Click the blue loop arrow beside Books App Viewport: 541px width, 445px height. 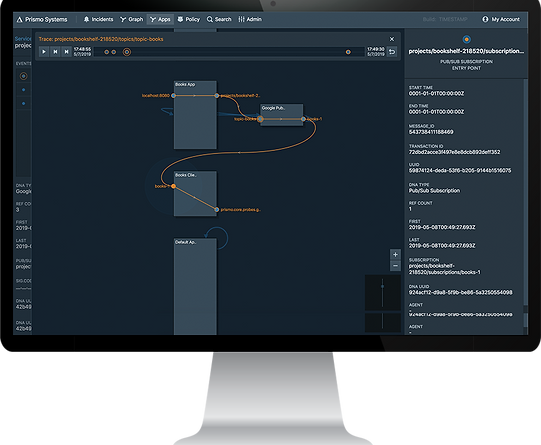167,111
